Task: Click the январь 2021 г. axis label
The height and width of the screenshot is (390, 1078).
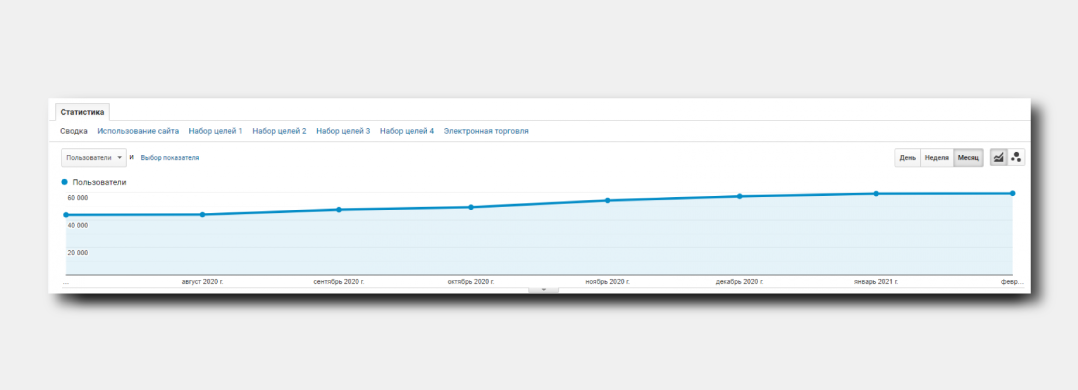Action: [x=876, y=282]
